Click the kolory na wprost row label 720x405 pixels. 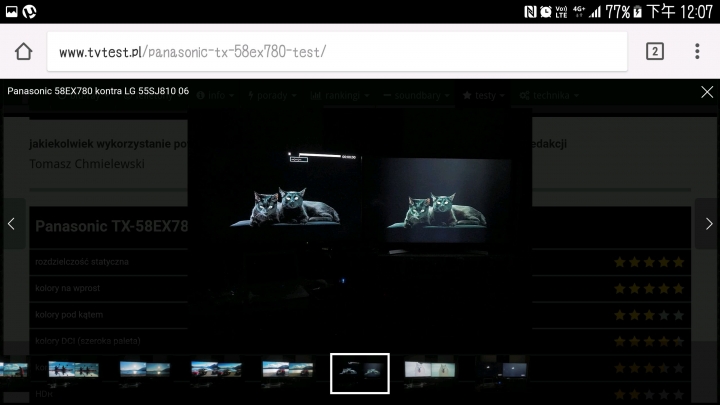click(68, 288)
